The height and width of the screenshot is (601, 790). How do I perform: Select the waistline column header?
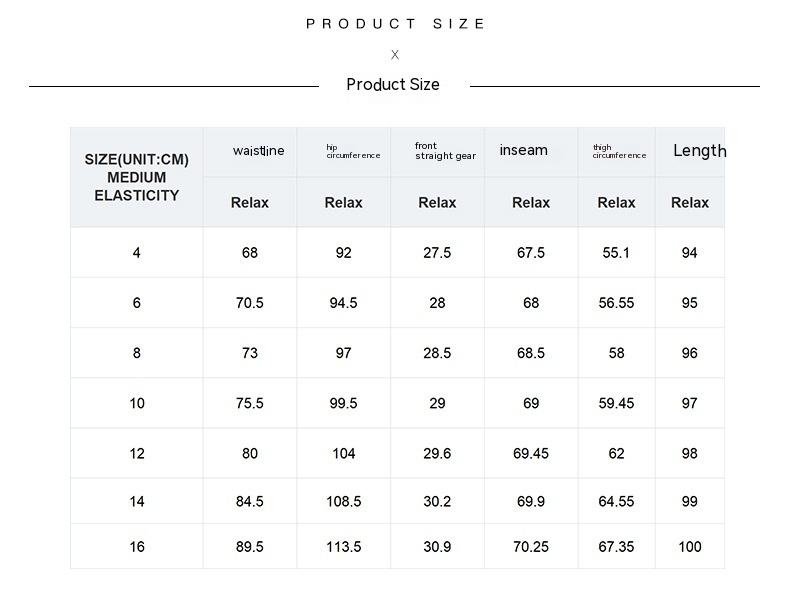258,151
